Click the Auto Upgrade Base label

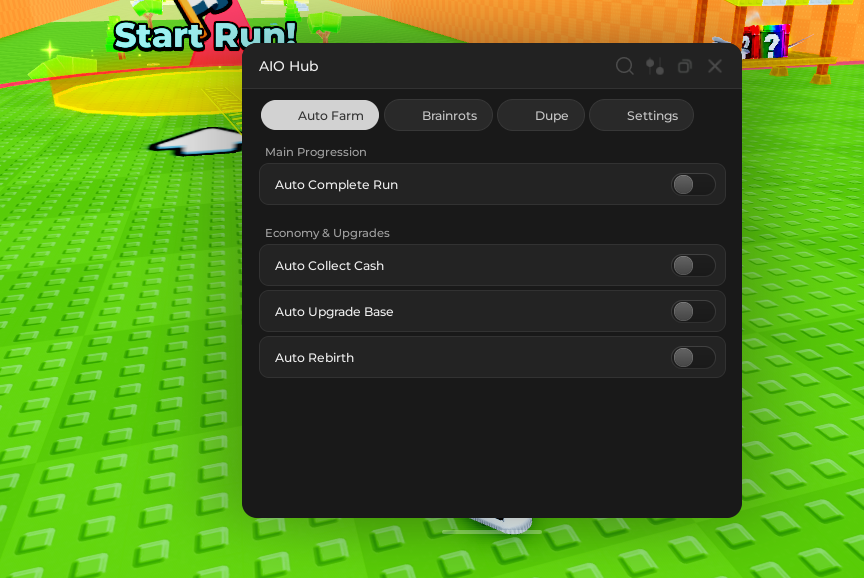pos(334,312)
